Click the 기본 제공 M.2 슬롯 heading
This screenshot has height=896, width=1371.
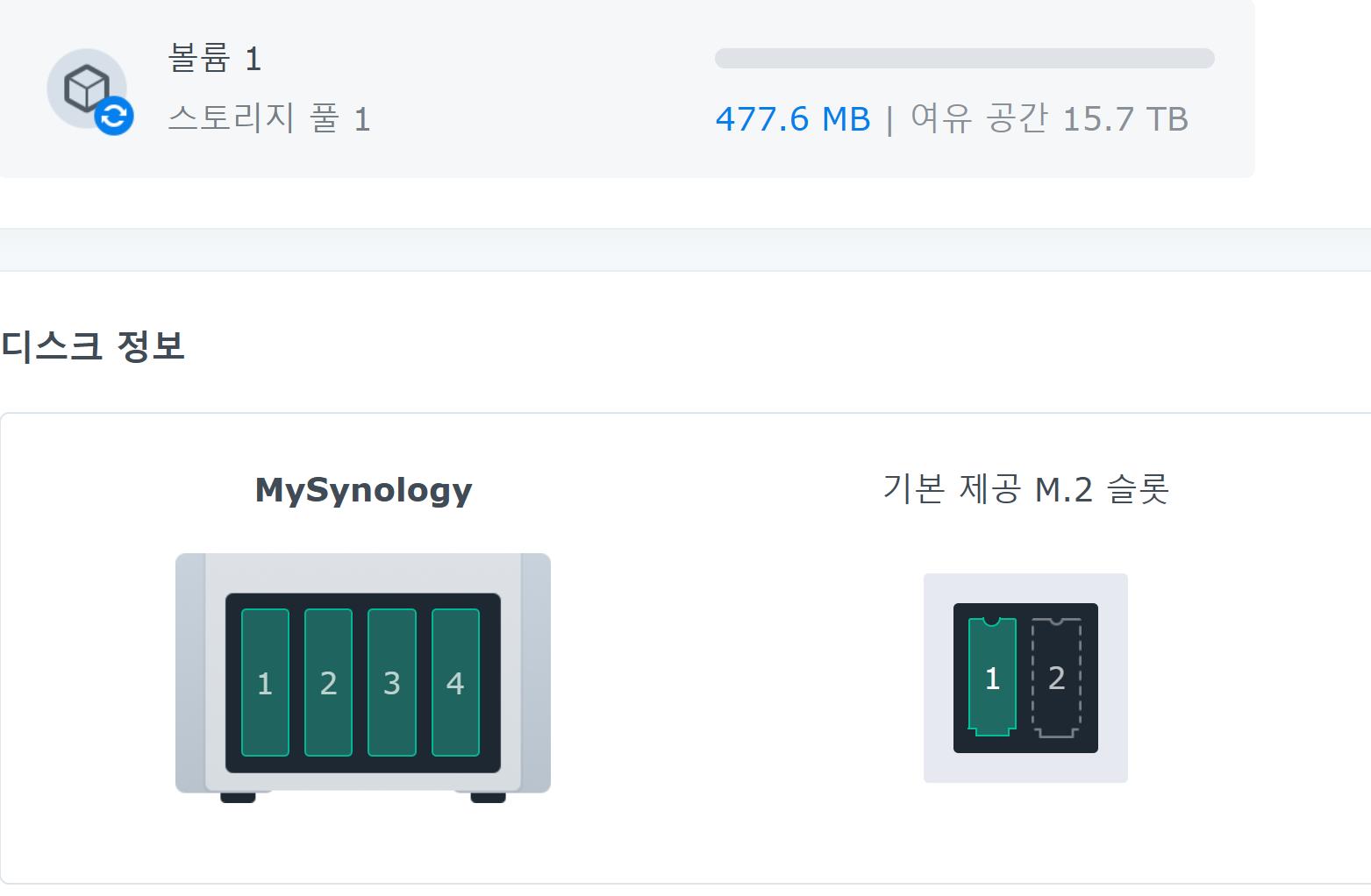point(1025,489)
